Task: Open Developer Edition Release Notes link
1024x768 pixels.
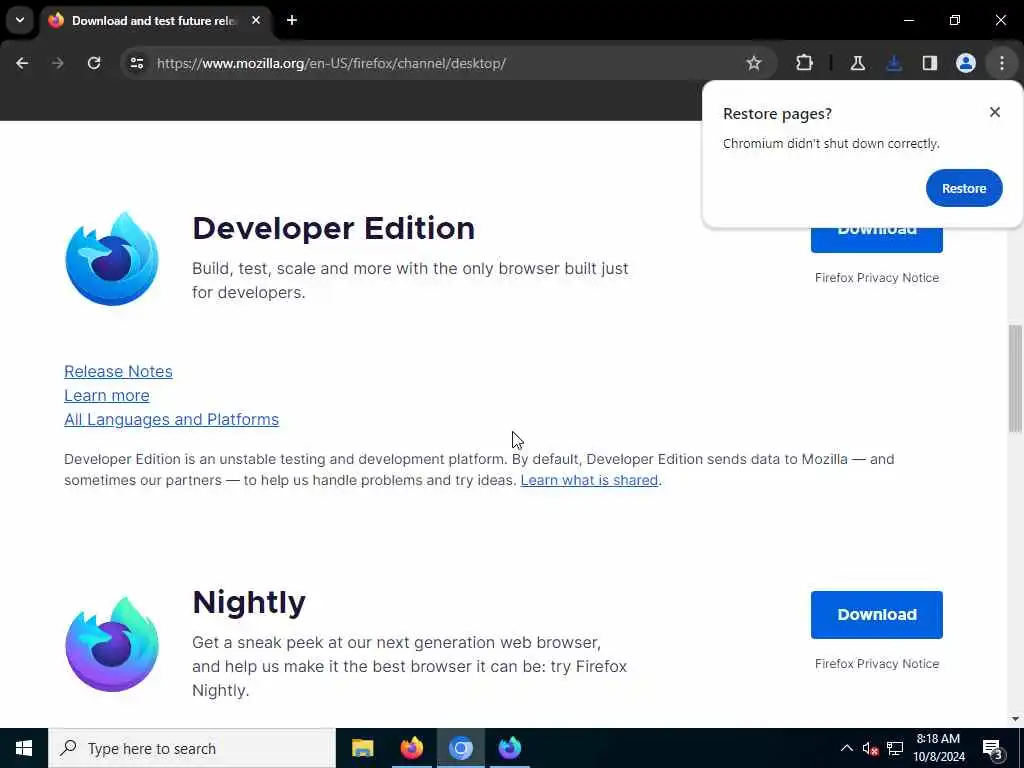Action: click(x=118, y=371)
